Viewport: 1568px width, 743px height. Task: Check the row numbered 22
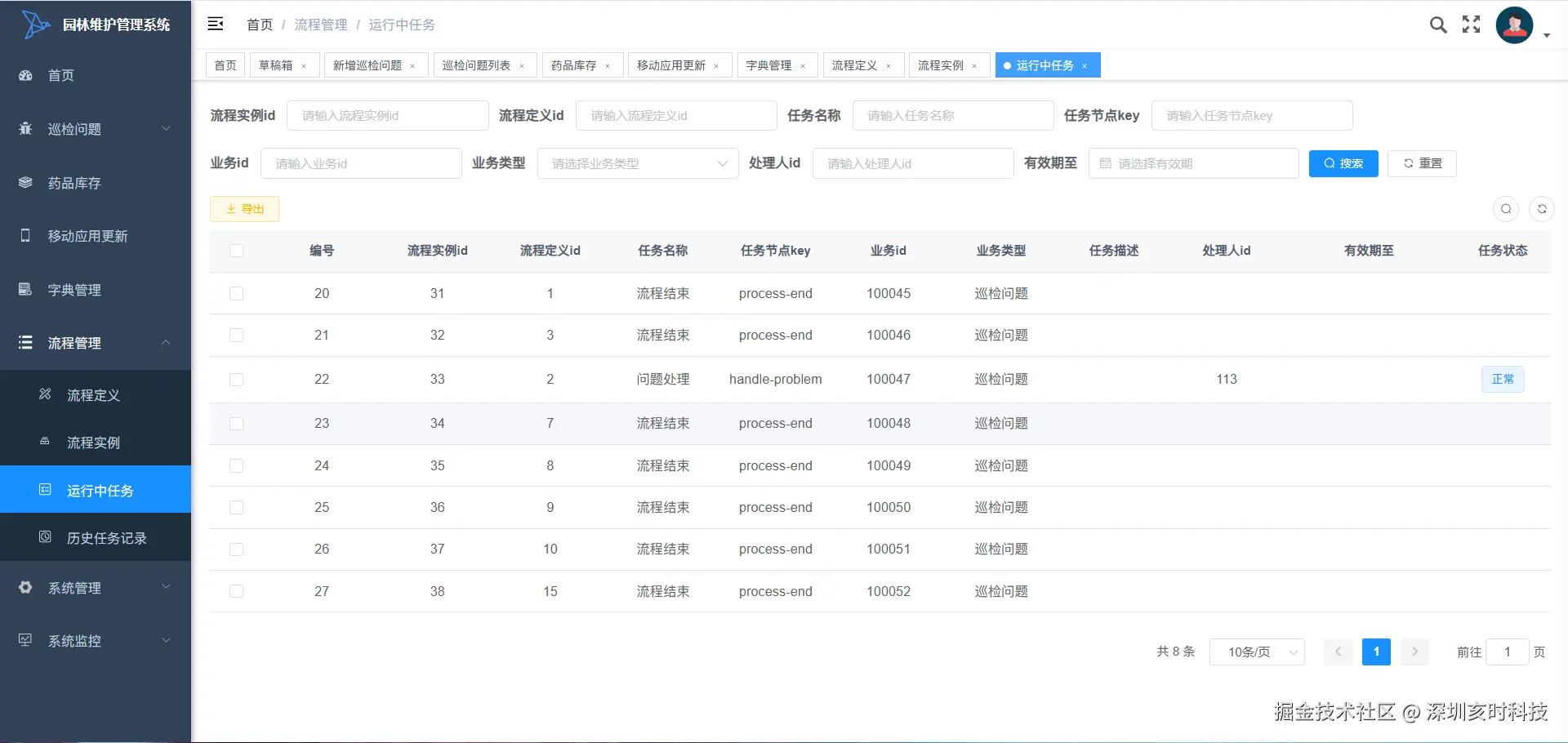(x=236, y=379)
